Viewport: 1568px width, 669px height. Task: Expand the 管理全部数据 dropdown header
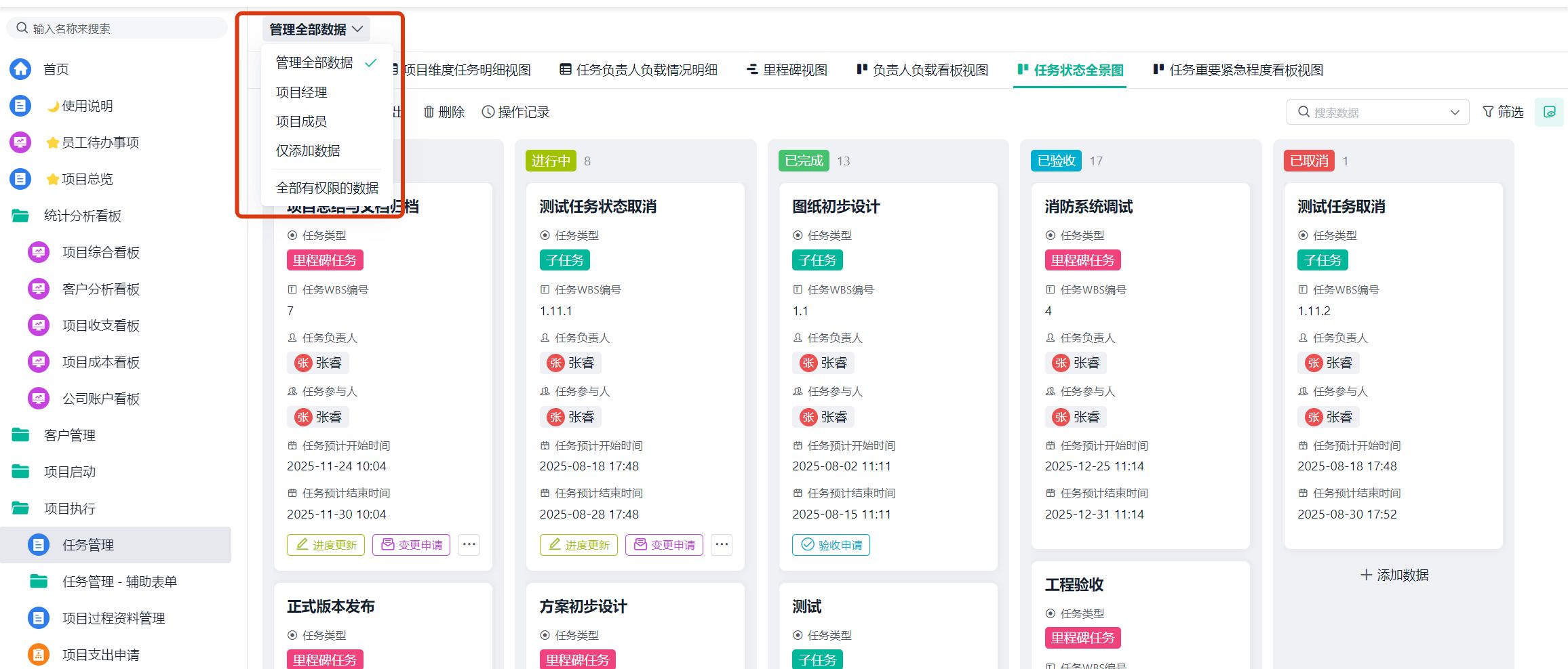pyautogui.click(x=316, y=29)
